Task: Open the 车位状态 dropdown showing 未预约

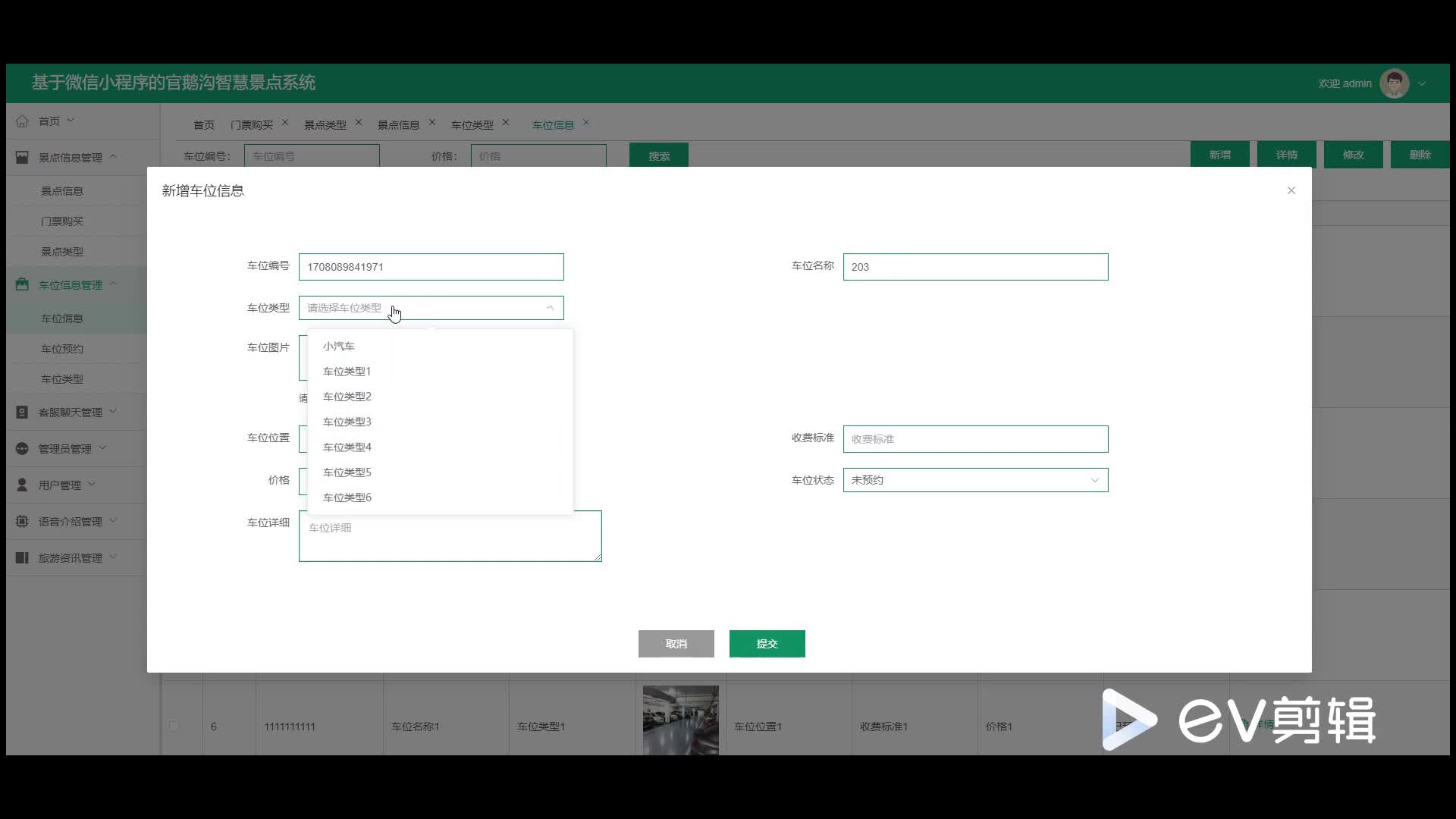Action: pos(975,480)
